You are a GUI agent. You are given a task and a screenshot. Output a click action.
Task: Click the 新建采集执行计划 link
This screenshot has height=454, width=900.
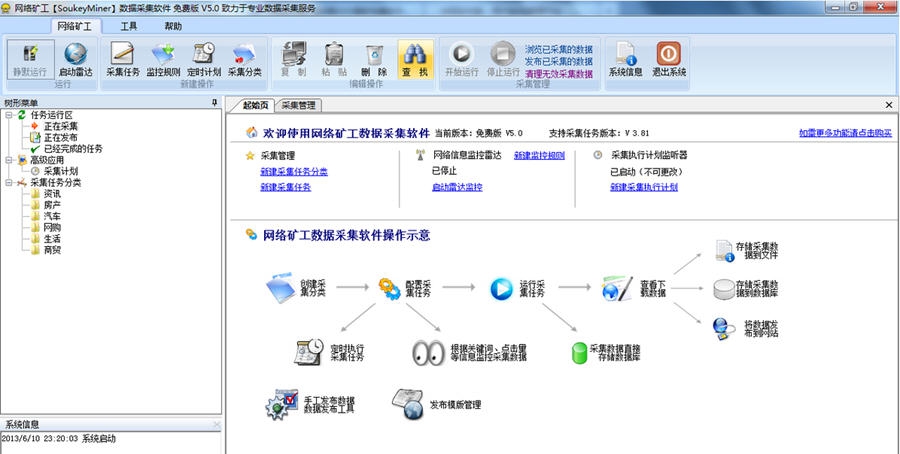644,187
